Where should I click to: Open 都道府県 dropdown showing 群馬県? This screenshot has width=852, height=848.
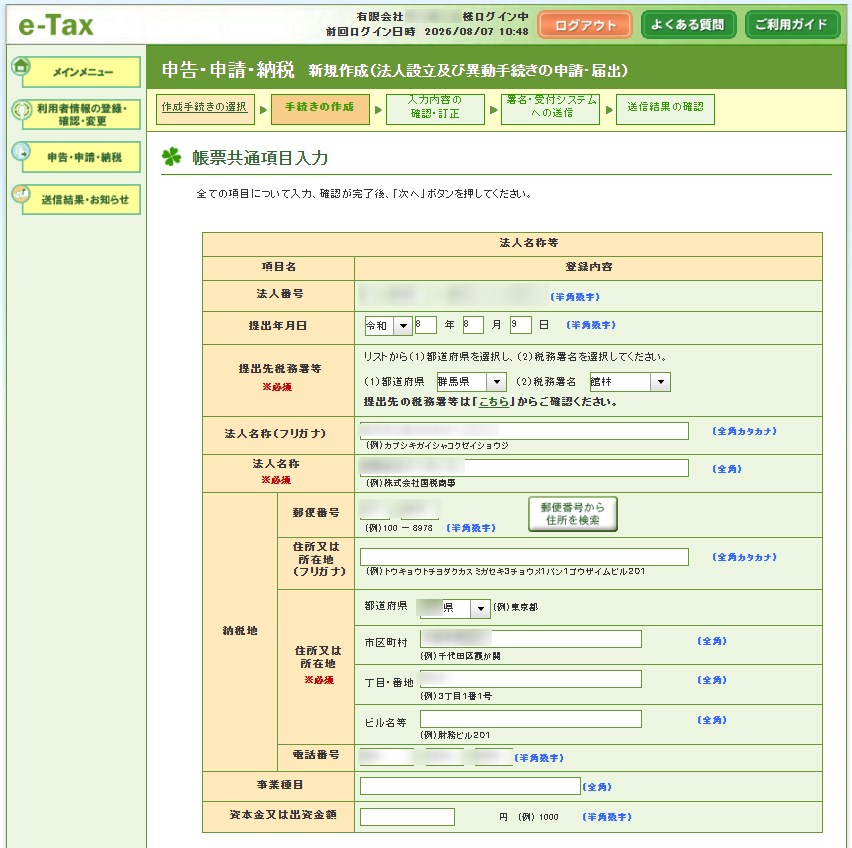471,382
